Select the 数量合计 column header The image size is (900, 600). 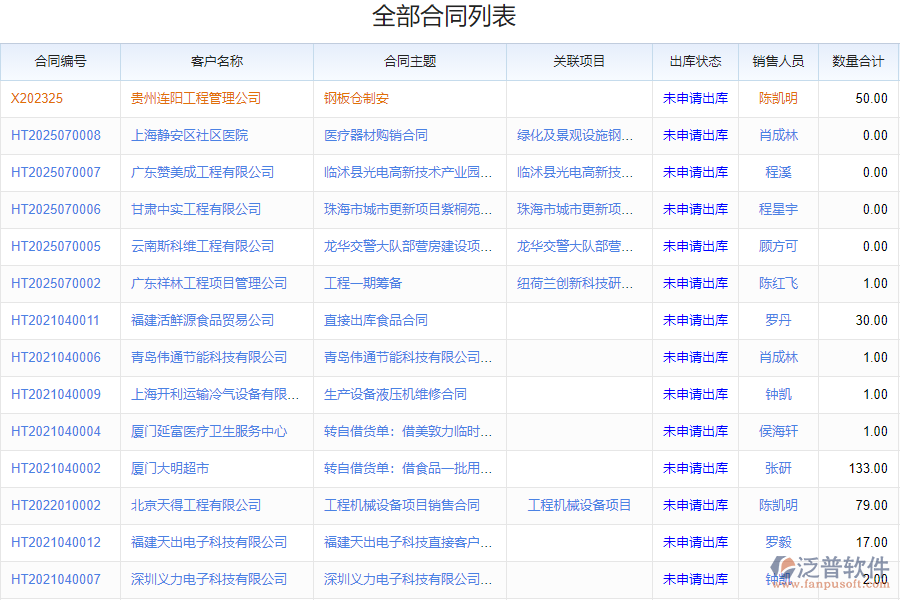(858, 61)
